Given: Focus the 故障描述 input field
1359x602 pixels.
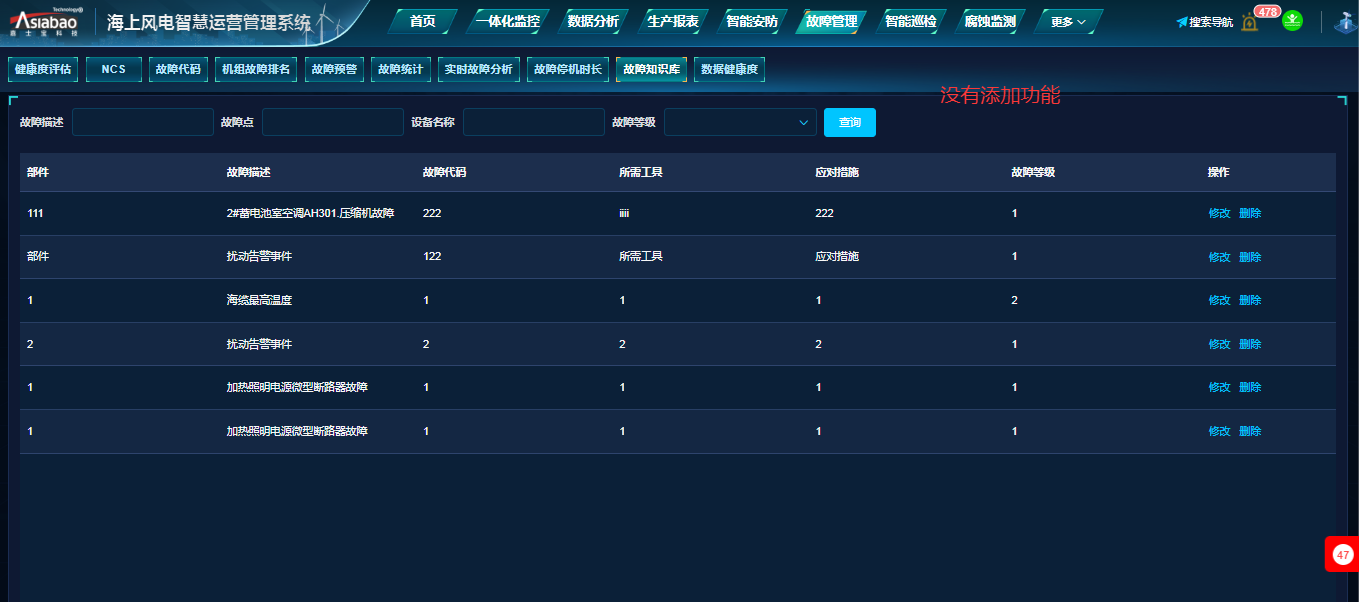Looking at the screenshot, I should pyautogui.click(x=143, y=122).
